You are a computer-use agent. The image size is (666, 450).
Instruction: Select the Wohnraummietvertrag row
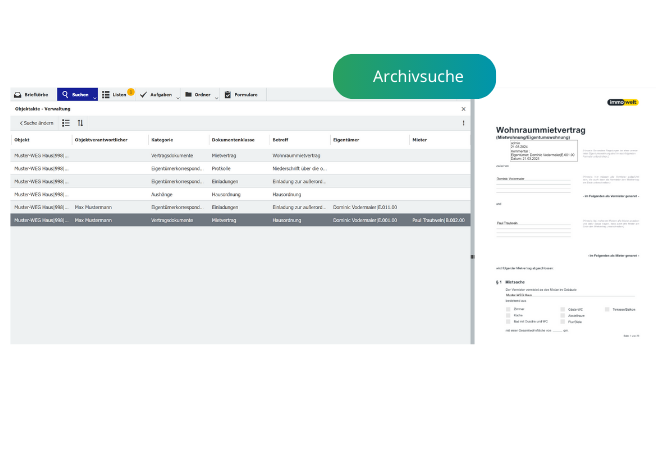point(240,156)
